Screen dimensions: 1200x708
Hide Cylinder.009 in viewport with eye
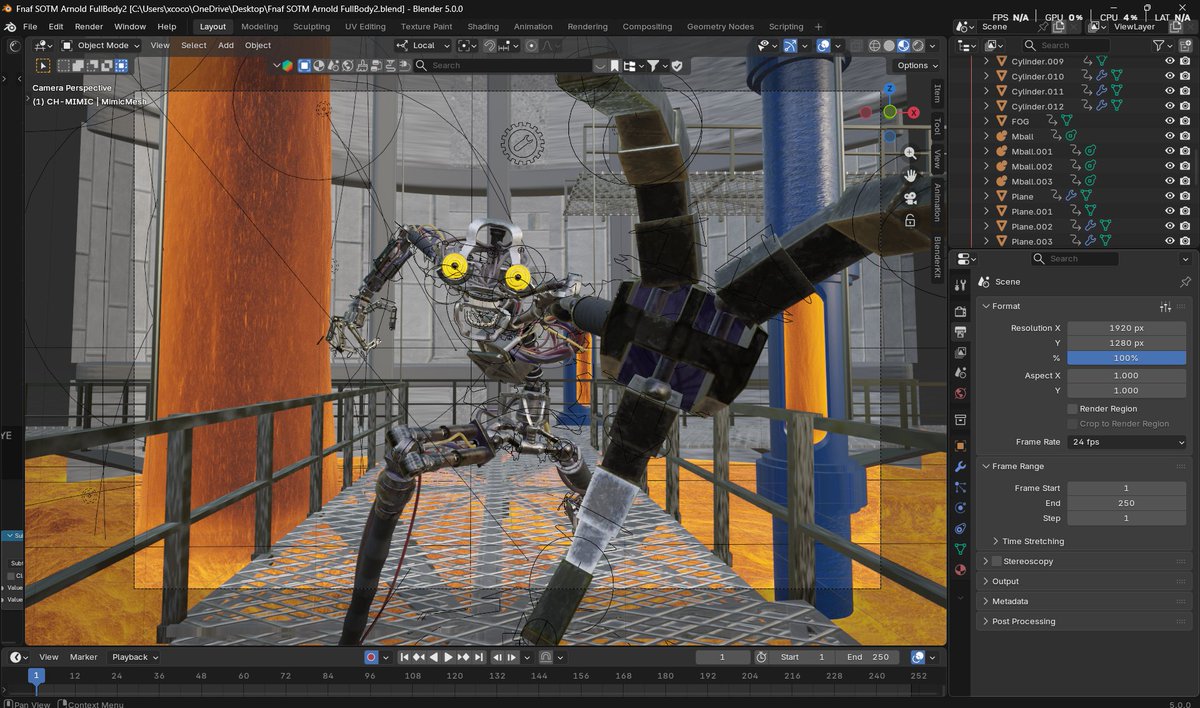pos(1170,61)
